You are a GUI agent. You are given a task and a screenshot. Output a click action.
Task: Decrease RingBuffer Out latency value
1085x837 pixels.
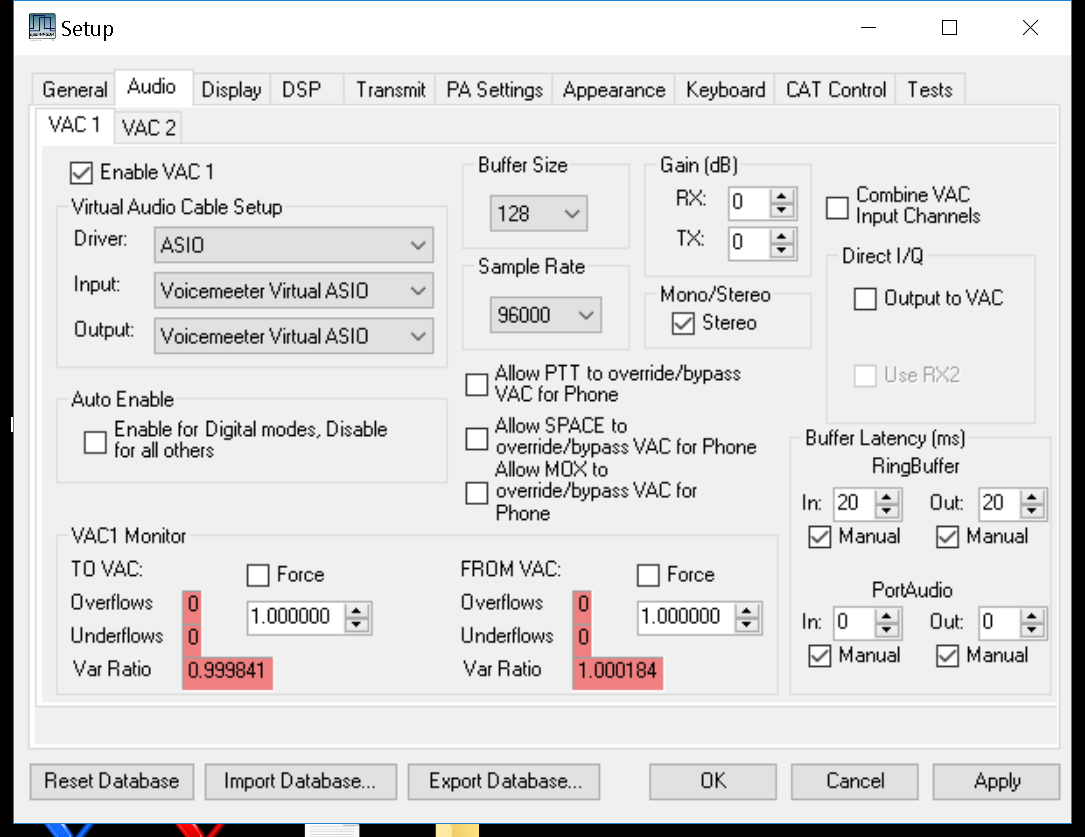(x=1035, y=509)
